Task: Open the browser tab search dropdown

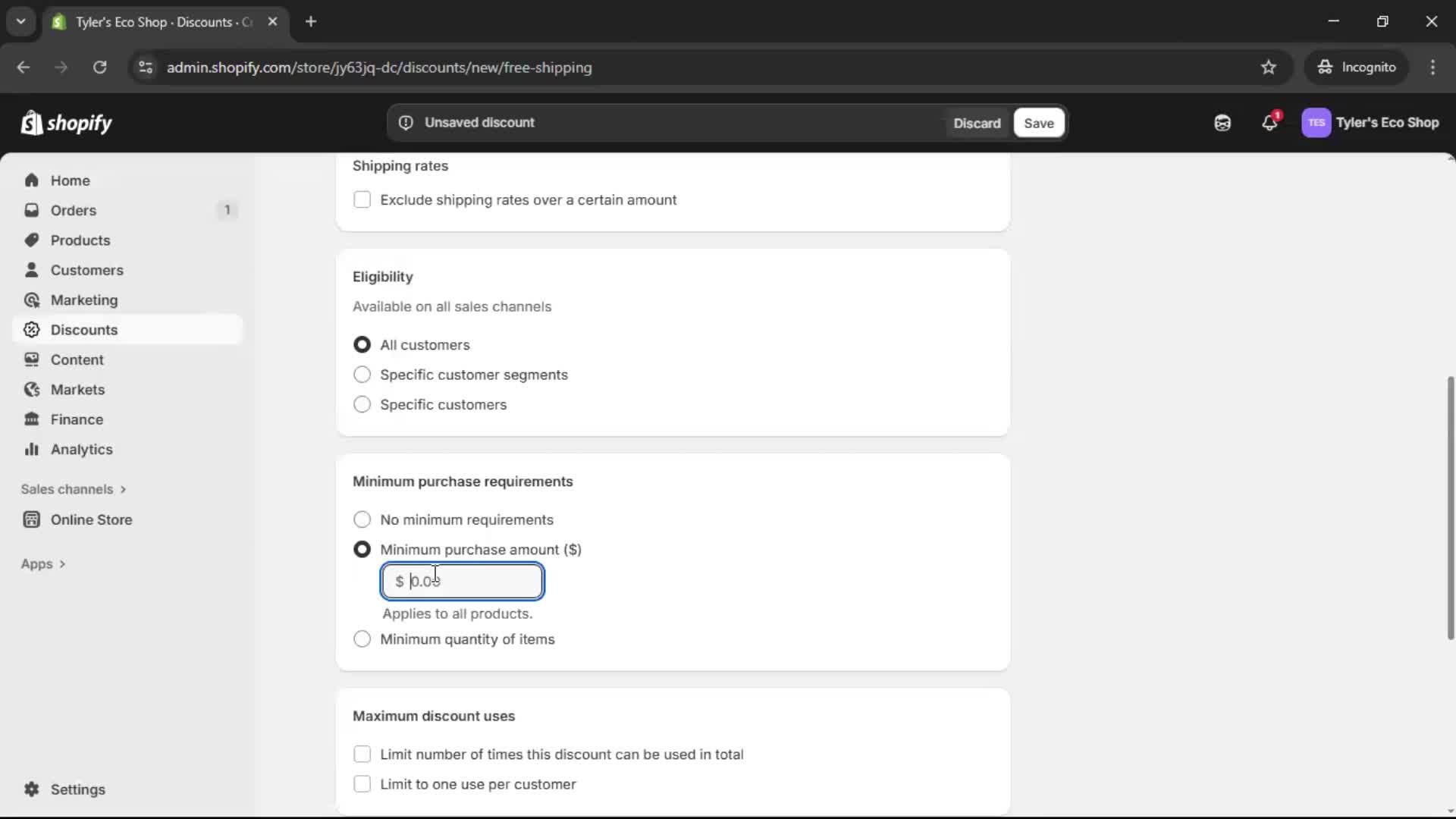Action: tap(20, 21)
